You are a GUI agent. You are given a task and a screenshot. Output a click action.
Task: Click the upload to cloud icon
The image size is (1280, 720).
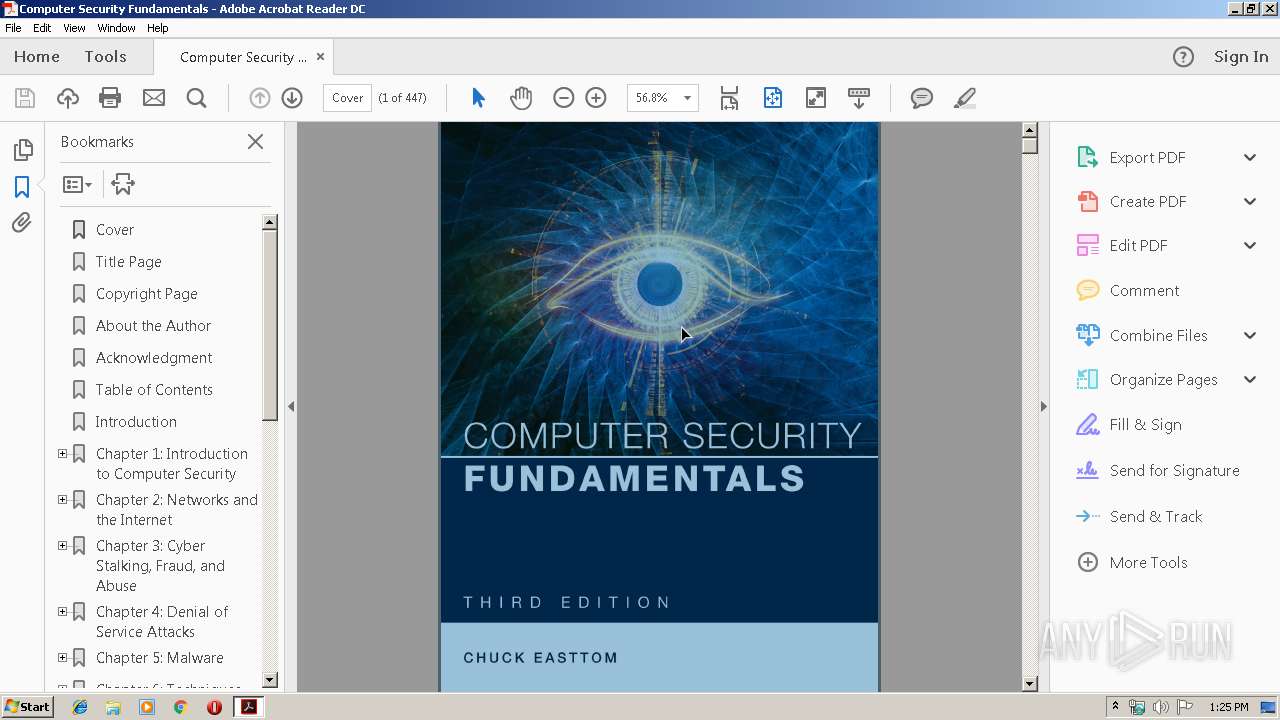68,98
